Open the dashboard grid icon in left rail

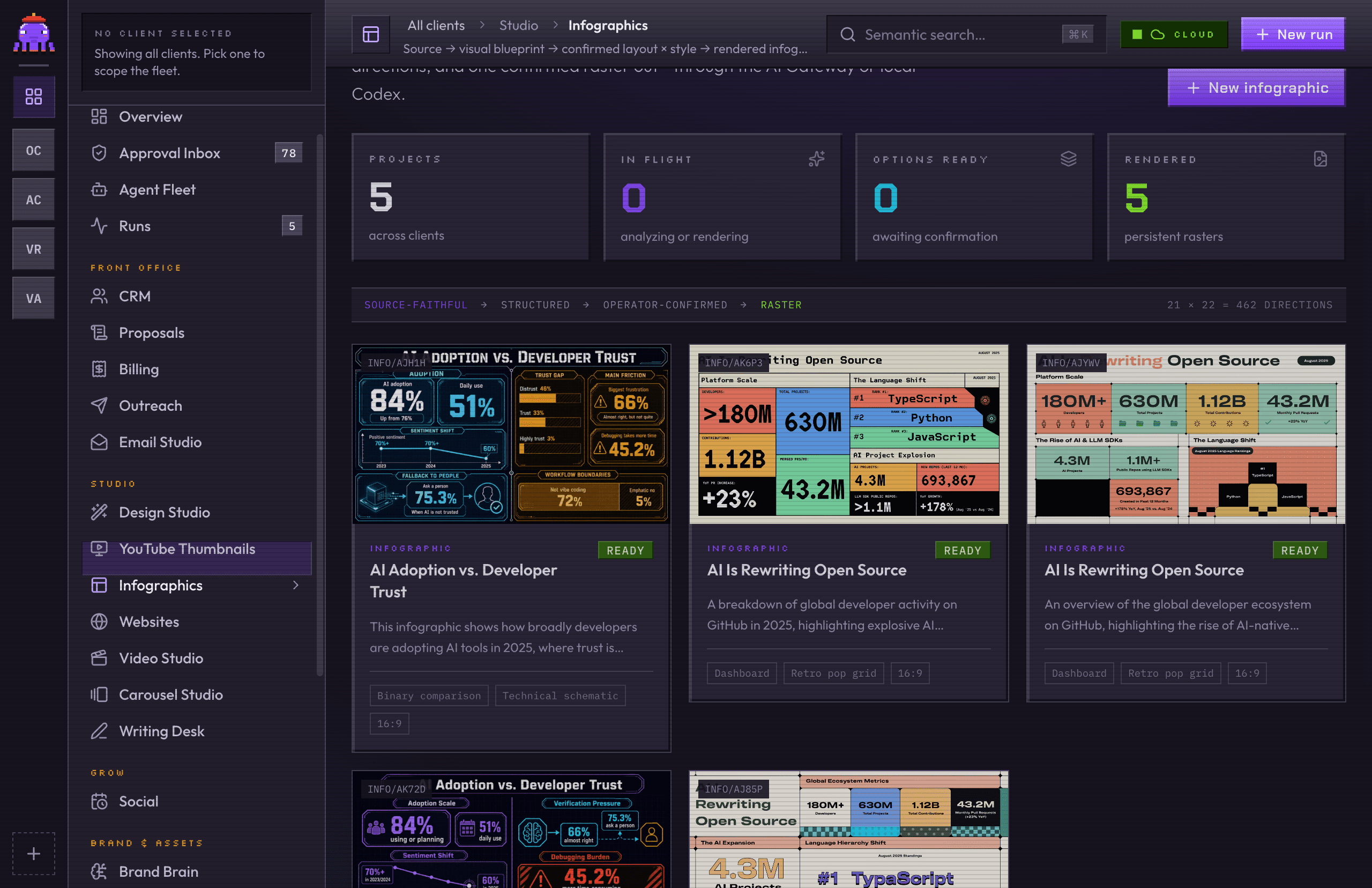pyautogui.click(x=33, y=97)
